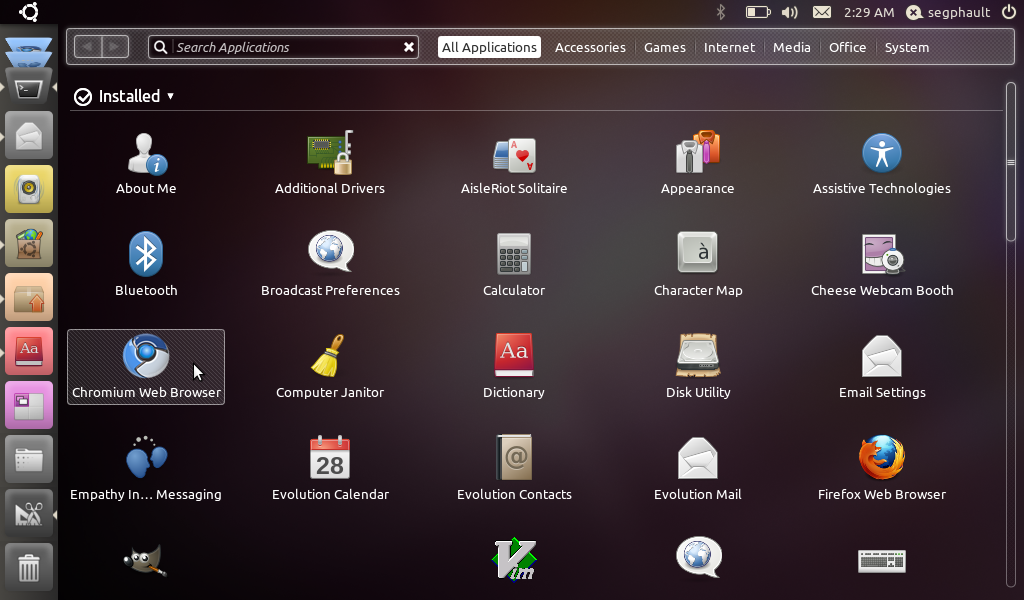Launch Firefox Web Browser
1024x600 pixels.
point(881,468)
